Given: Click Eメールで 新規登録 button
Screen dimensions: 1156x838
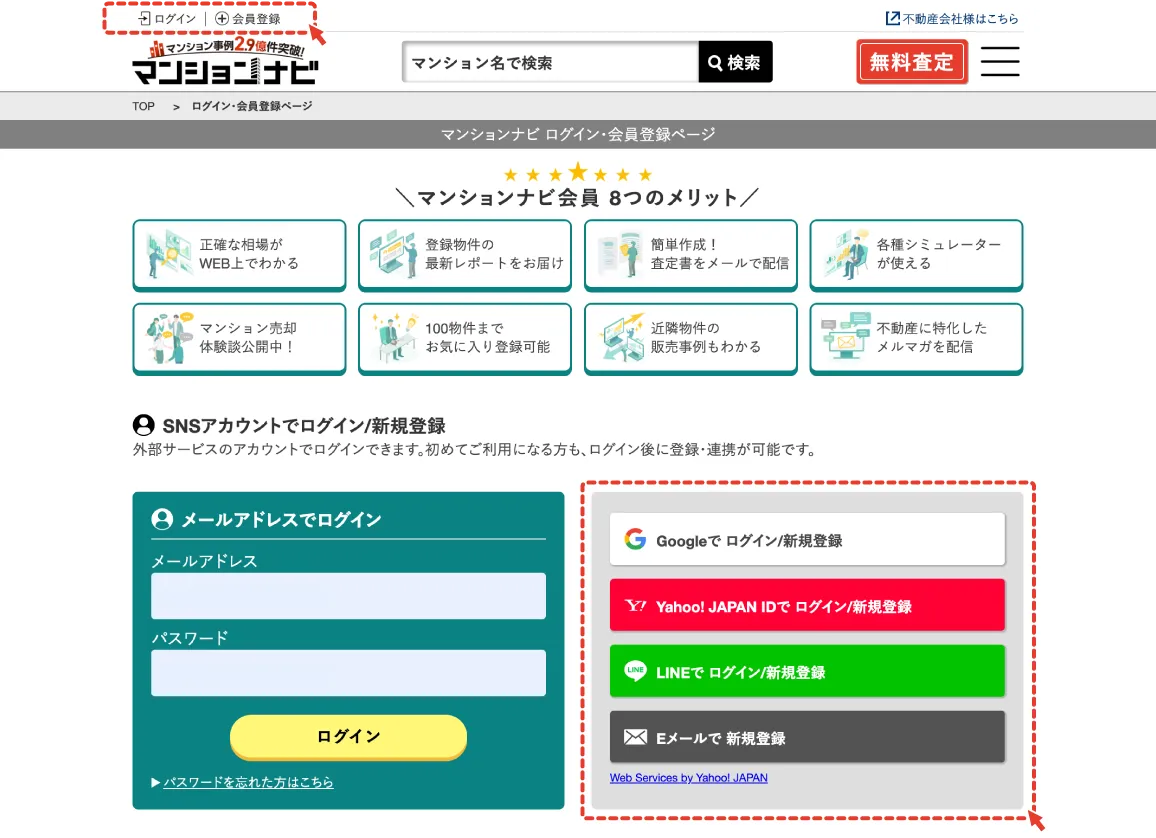Looking at the screenshot, I should coord(807,736).
